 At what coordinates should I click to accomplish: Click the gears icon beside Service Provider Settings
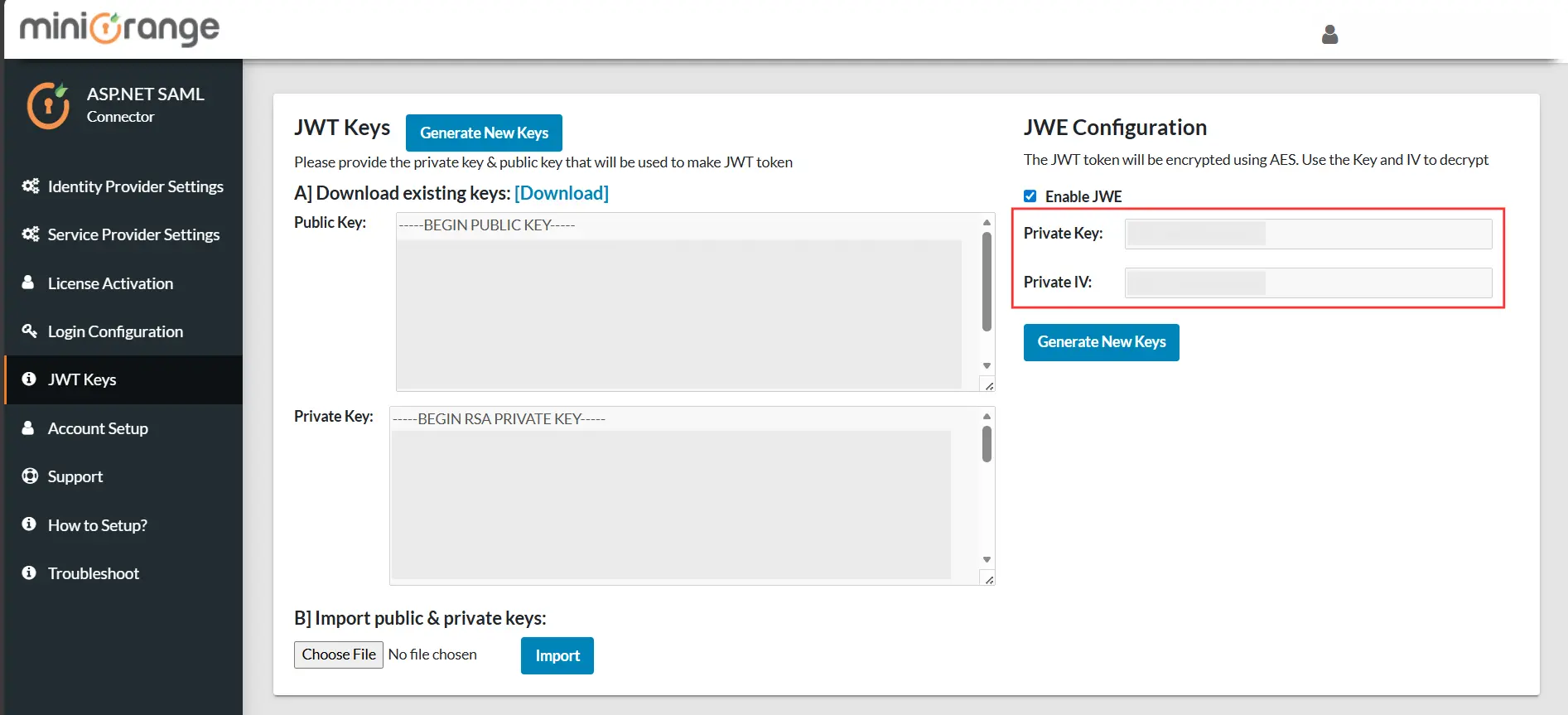30,234
